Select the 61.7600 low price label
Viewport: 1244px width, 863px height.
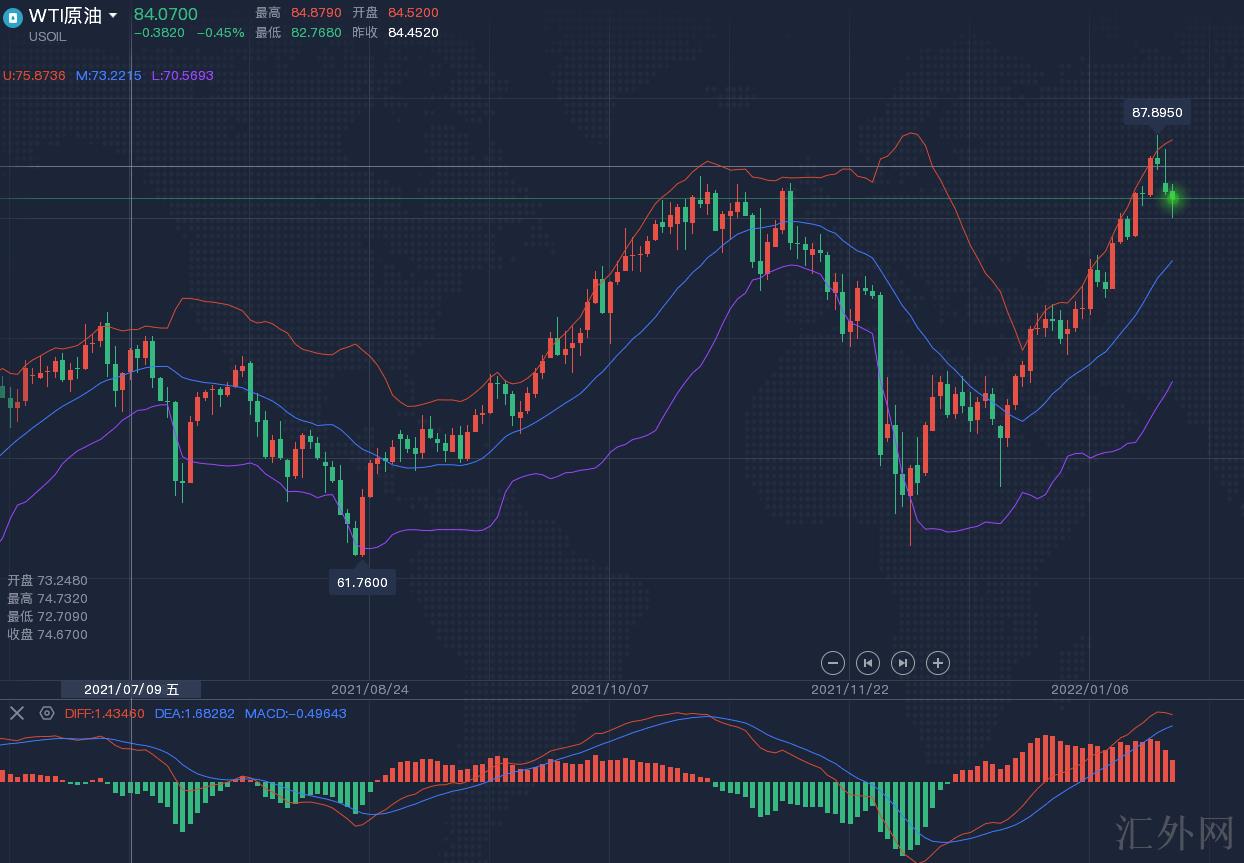[x=362, y=582]
